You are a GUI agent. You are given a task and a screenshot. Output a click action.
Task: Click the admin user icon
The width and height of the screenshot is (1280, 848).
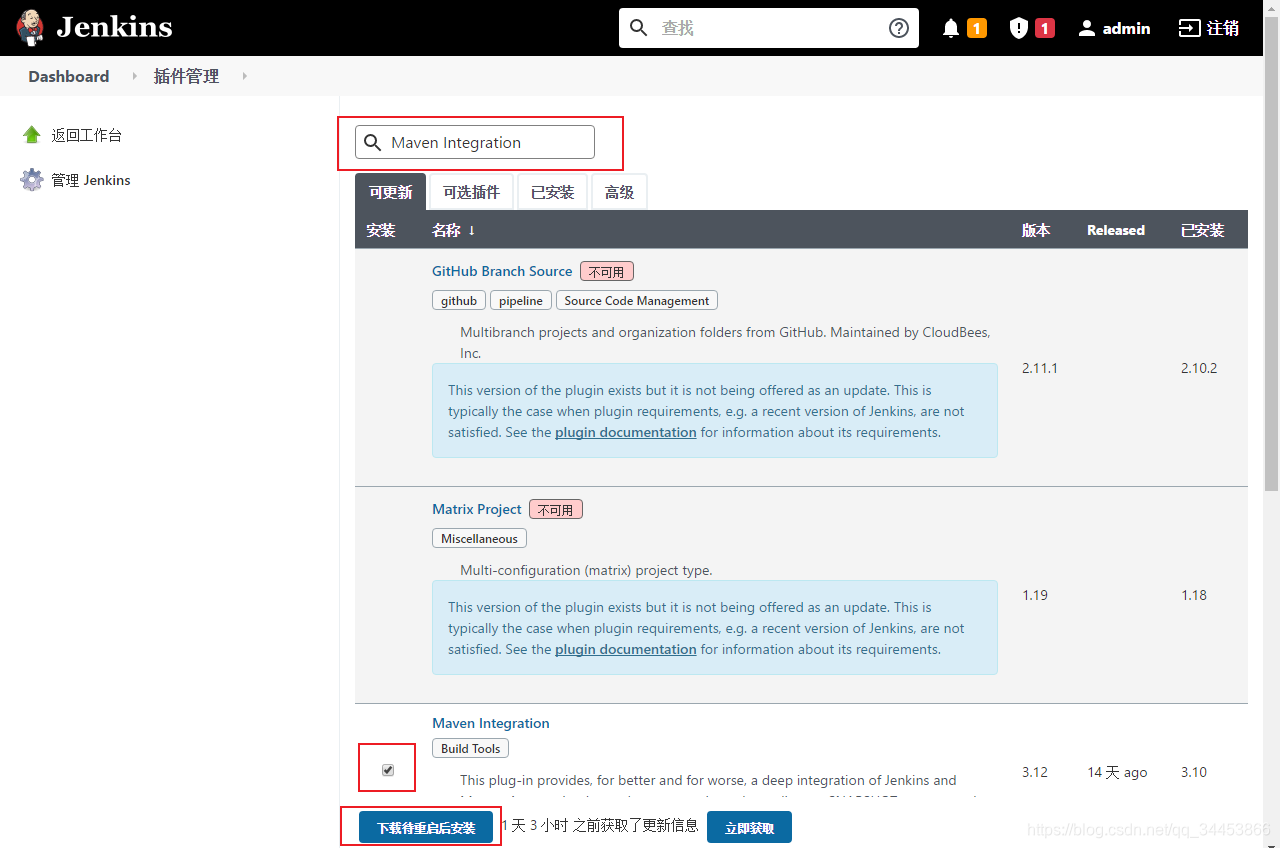1087,28
